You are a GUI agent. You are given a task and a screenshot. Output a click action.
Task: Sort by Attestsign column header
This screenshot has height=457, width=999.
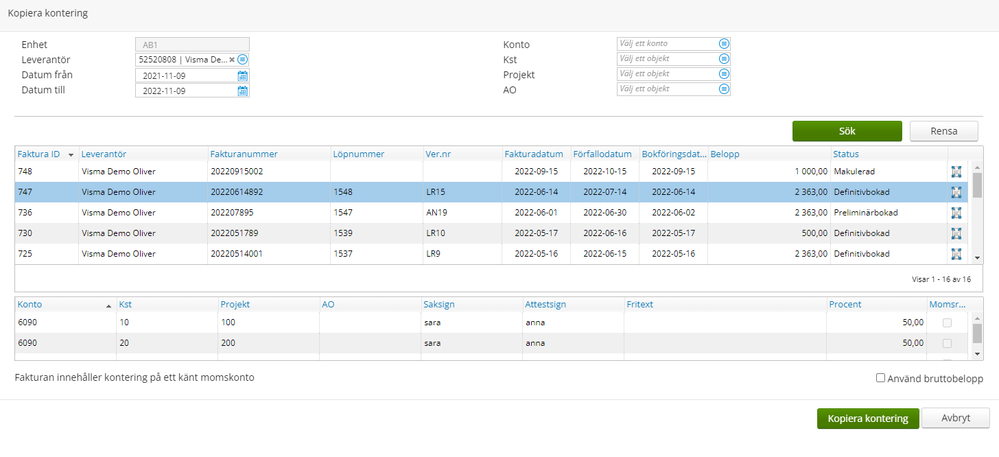(x=546, y=305)
